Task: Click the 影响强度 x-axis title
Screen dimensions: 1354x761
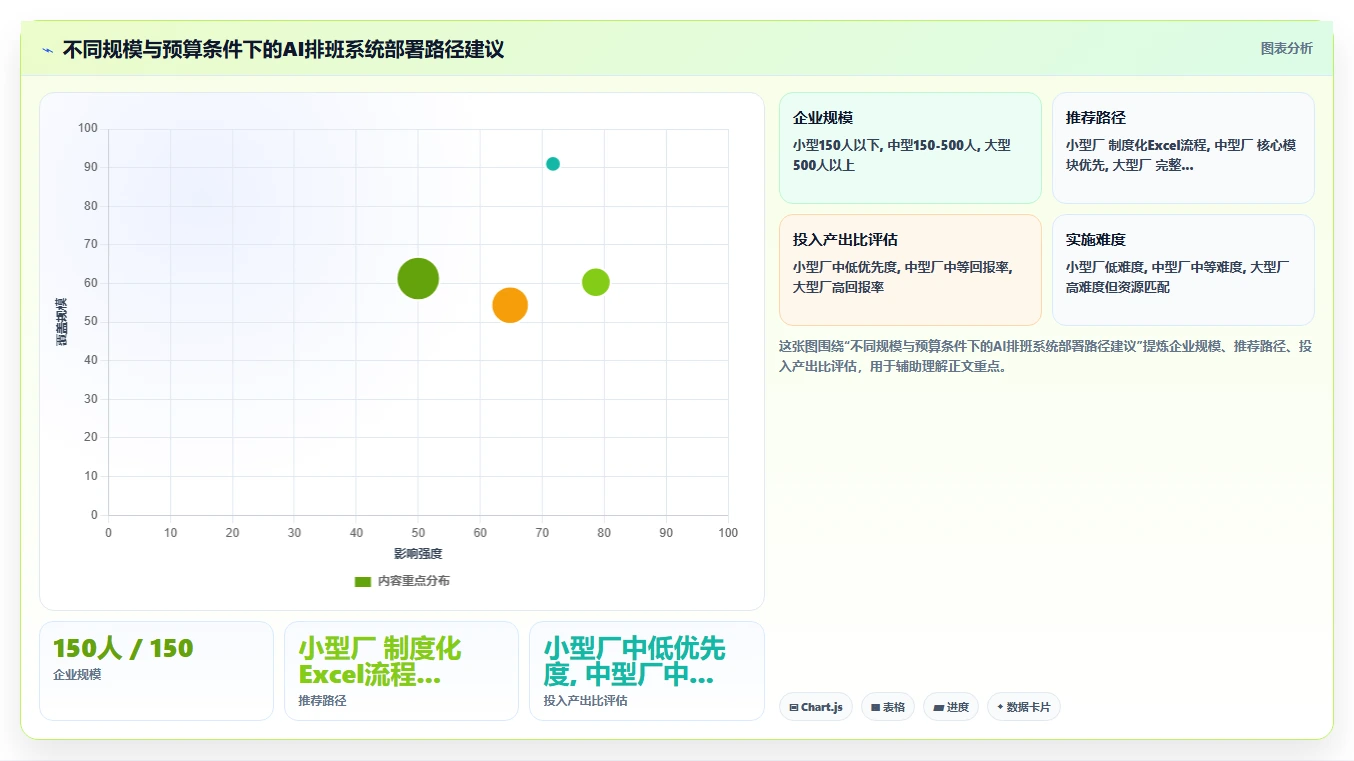Action: click(418, 554)
